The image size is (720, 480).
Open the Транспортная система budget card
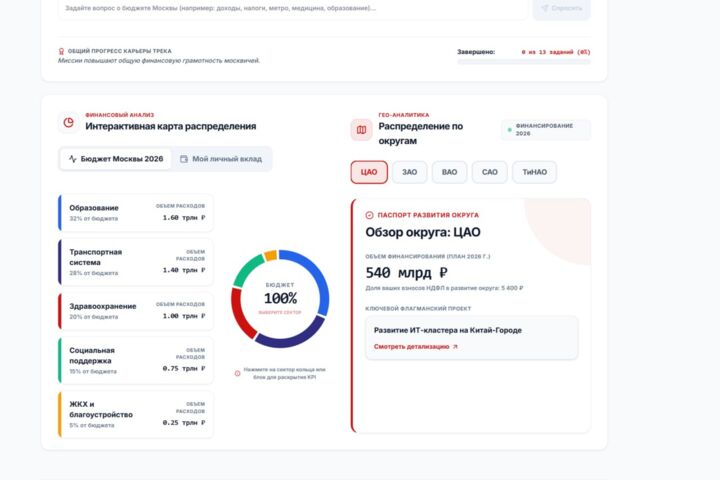click(x=136, y=262)
